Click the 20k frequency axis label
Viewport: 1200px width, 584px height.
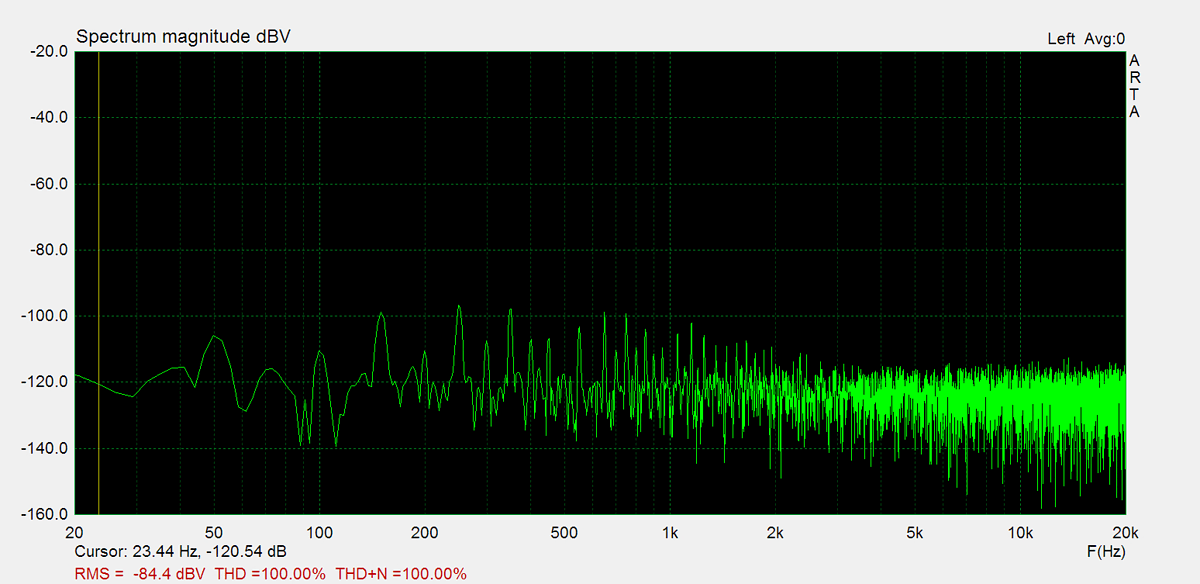click(x=1124, y=531)
